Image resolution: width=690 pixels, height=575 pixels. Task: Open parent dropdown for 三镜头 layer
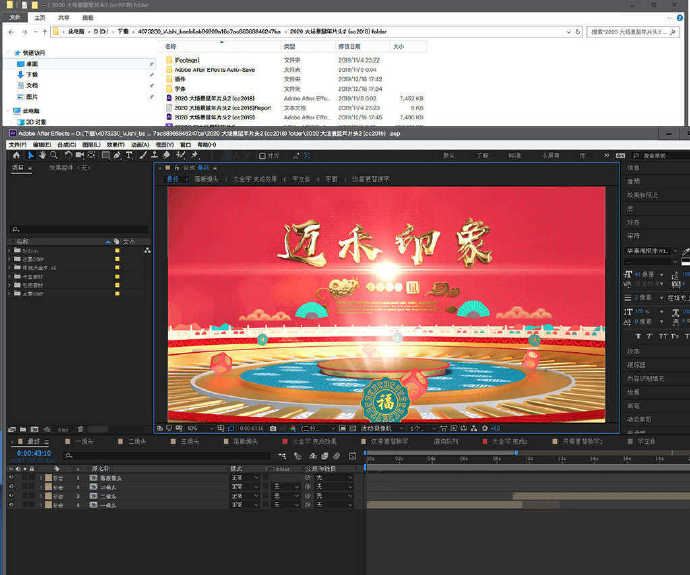coord(334,487)
